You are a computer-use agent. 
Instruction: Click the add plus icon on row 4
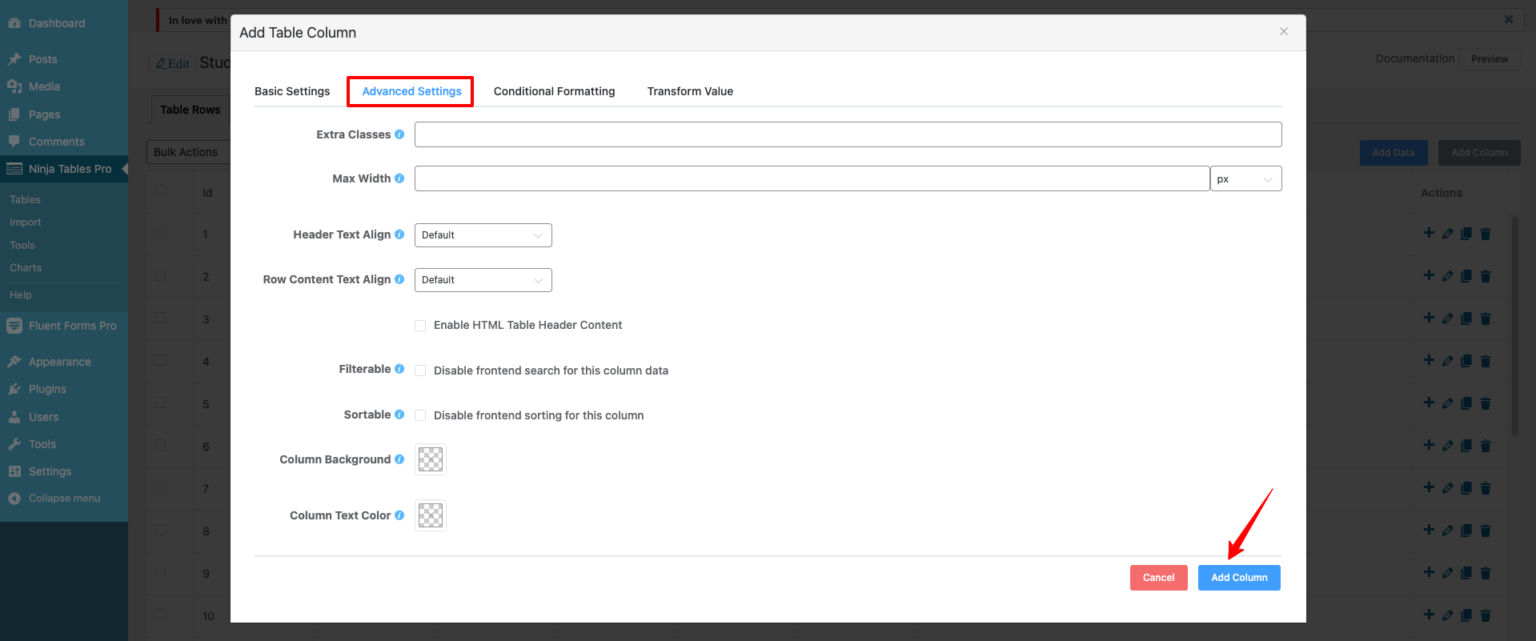tap(1429, 360)
